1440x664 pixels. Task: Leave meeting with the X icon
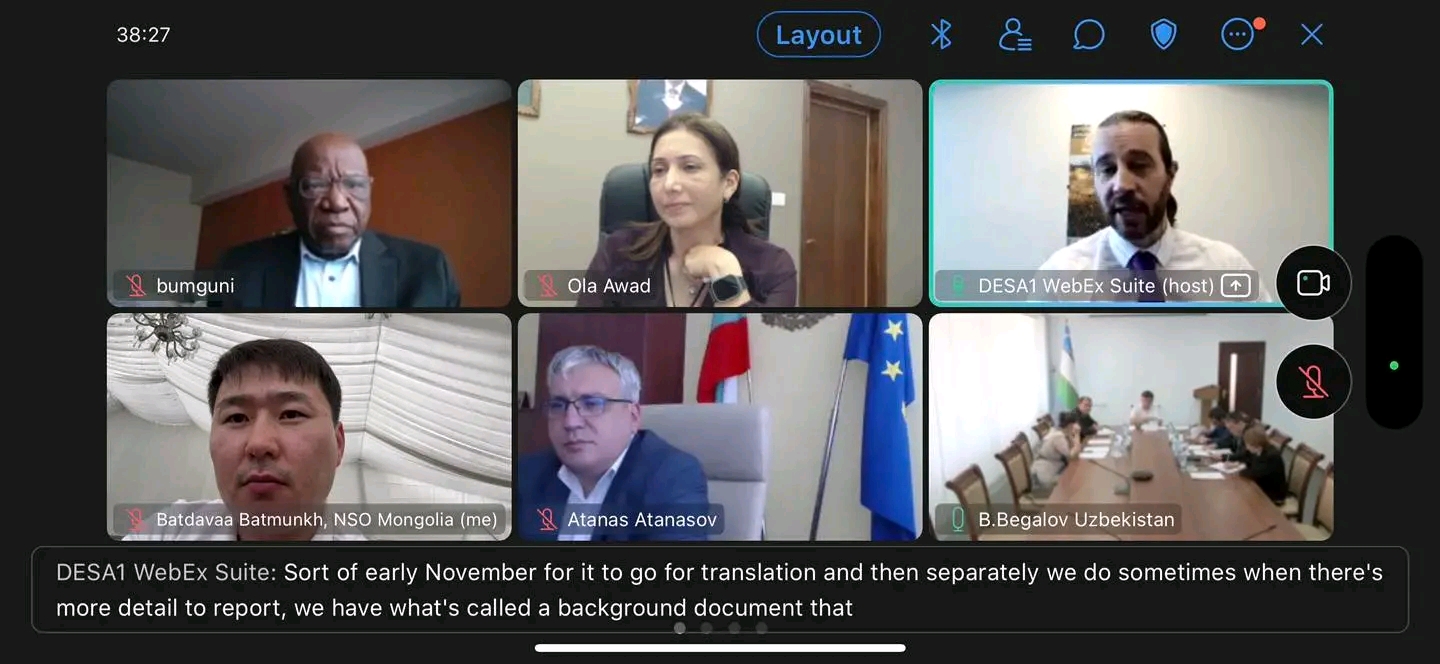pyautogui.click(x=1312, y=35)
